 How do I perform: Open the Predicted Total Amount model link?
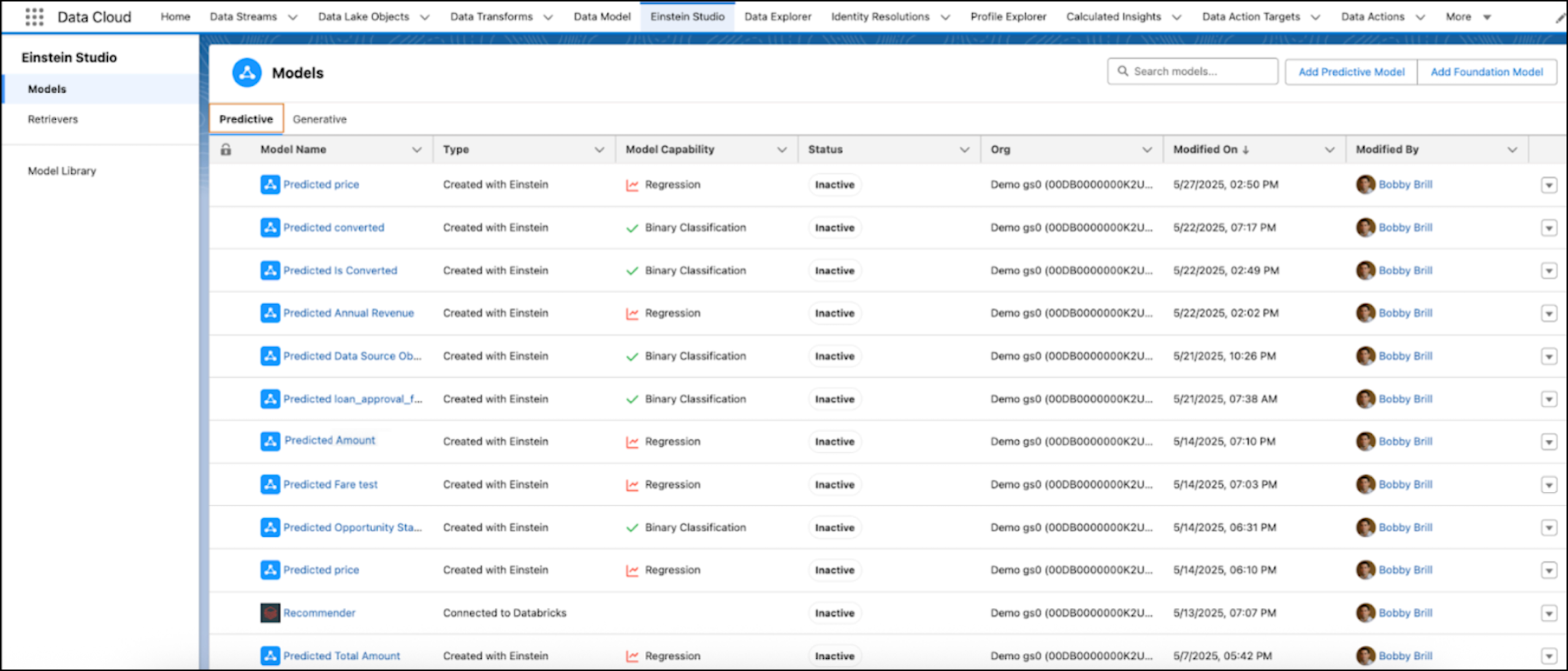coord(341,656)
